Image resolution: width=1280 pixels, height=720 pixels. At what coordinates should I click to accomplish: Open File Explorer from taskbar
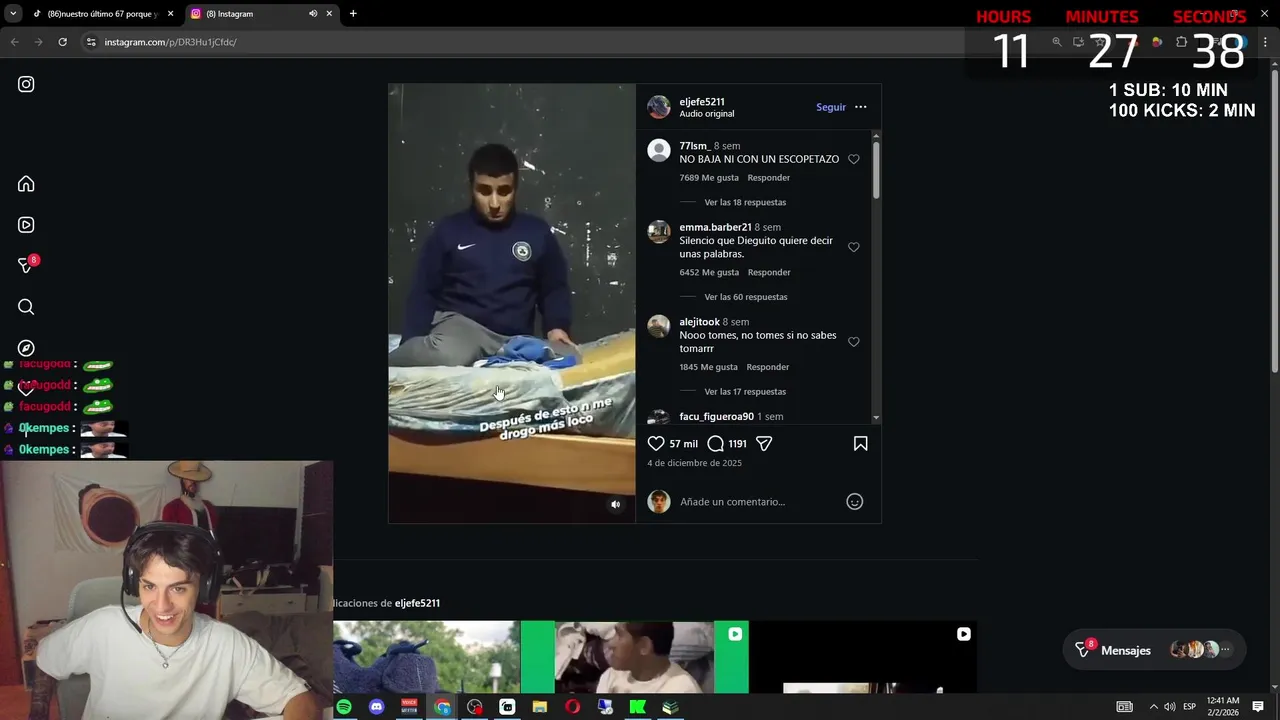coord(540,707)
